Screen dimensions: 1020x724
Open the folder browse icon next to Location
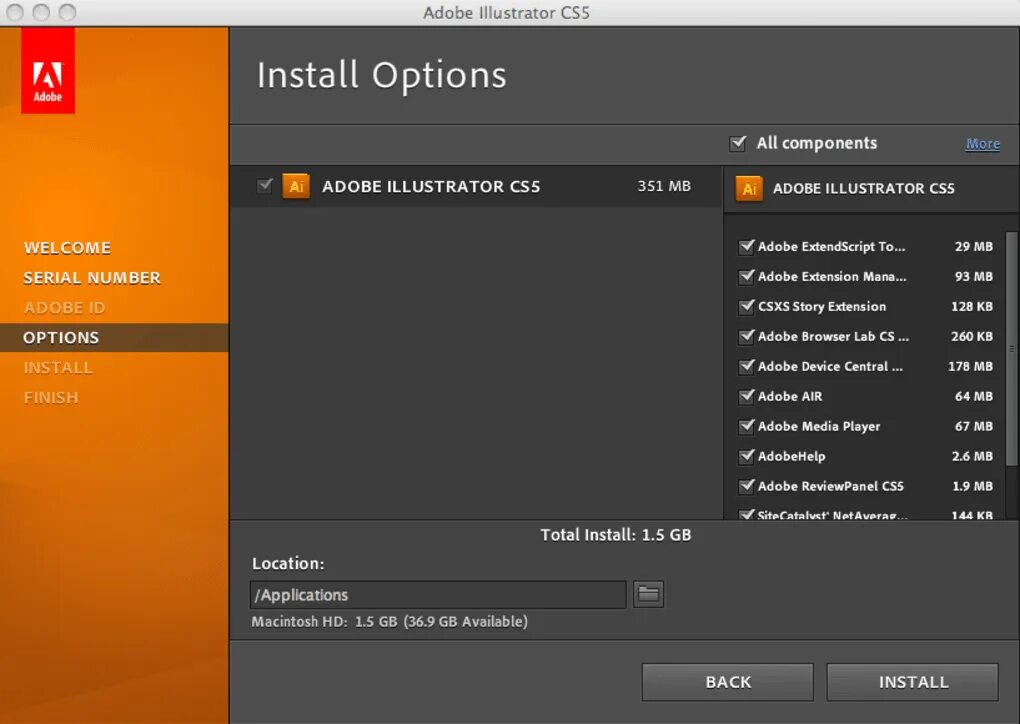tap(648, 594)
